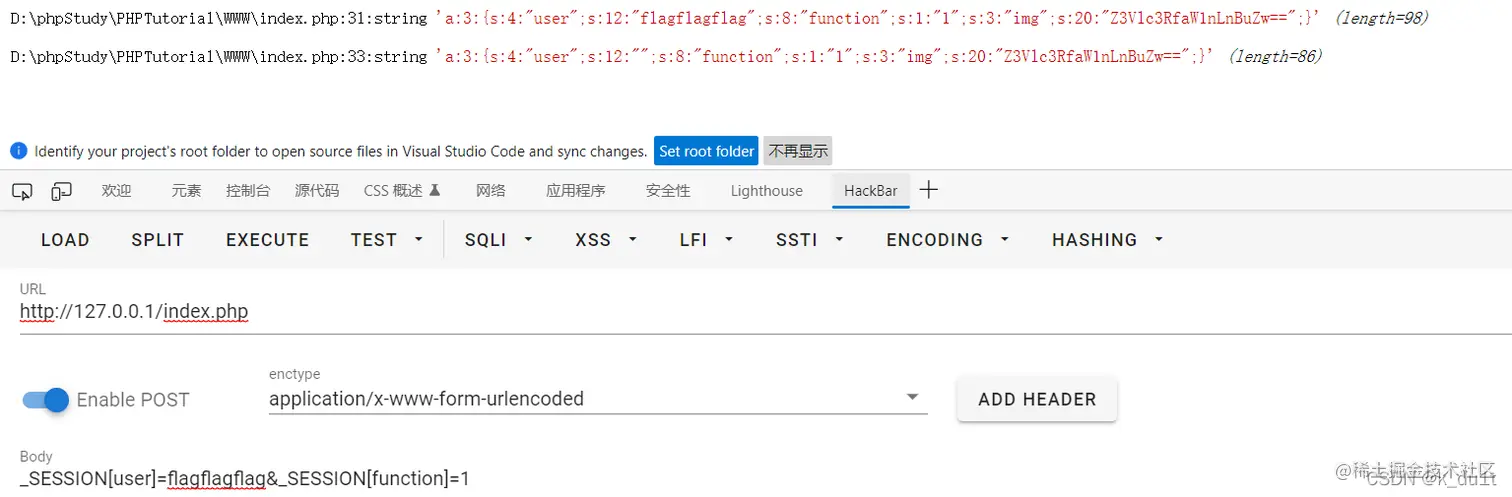
Task: Switch to the 元素 tab
Action: tap(186, 190)
